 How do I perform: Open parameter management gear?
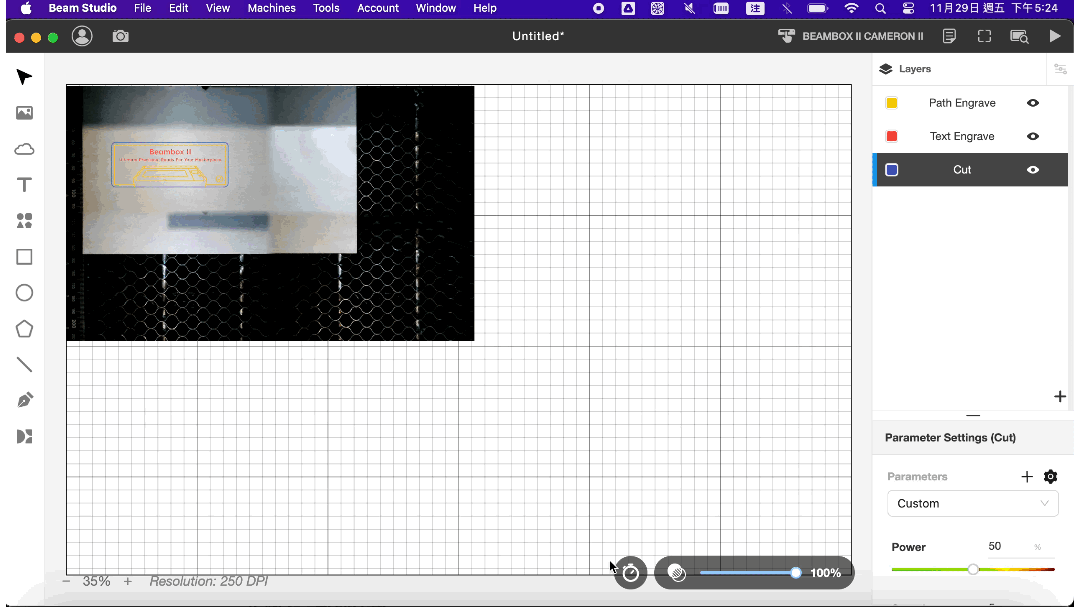point(1050,476)
